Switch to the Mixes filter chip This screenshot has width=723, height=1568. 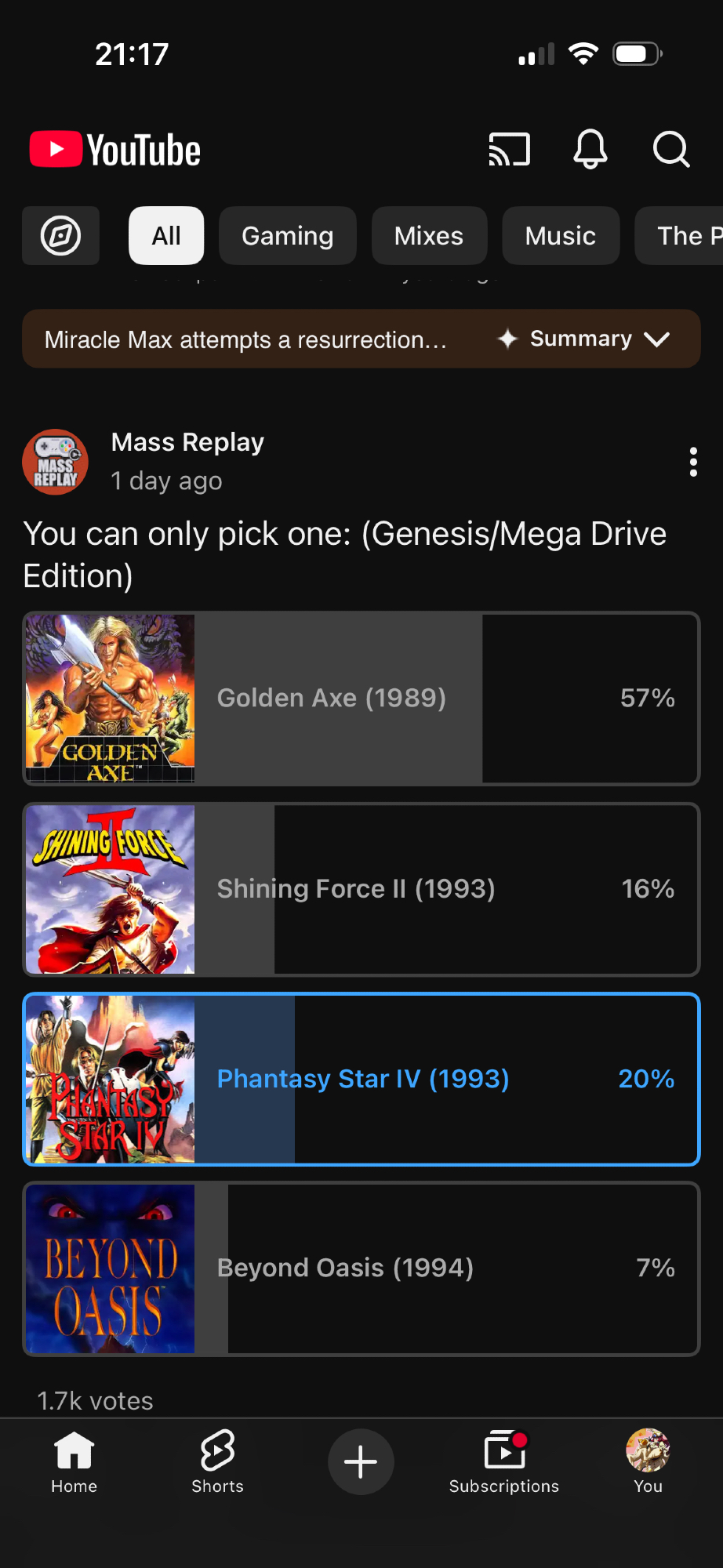point(429,236)
